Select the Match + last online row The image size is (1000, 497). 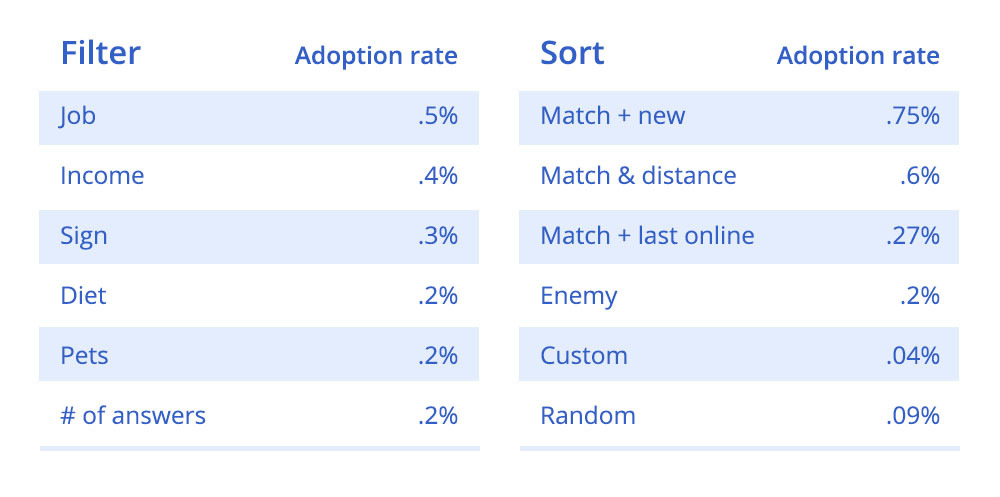(739, 237)
